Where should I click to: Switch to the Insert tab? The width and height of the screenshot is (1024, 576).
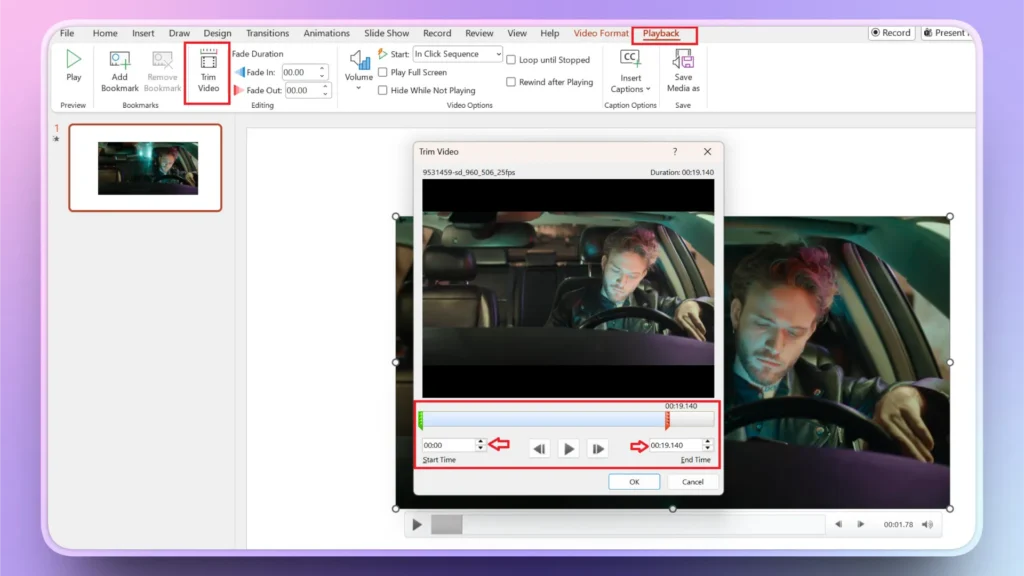click(x=143, y=33)
